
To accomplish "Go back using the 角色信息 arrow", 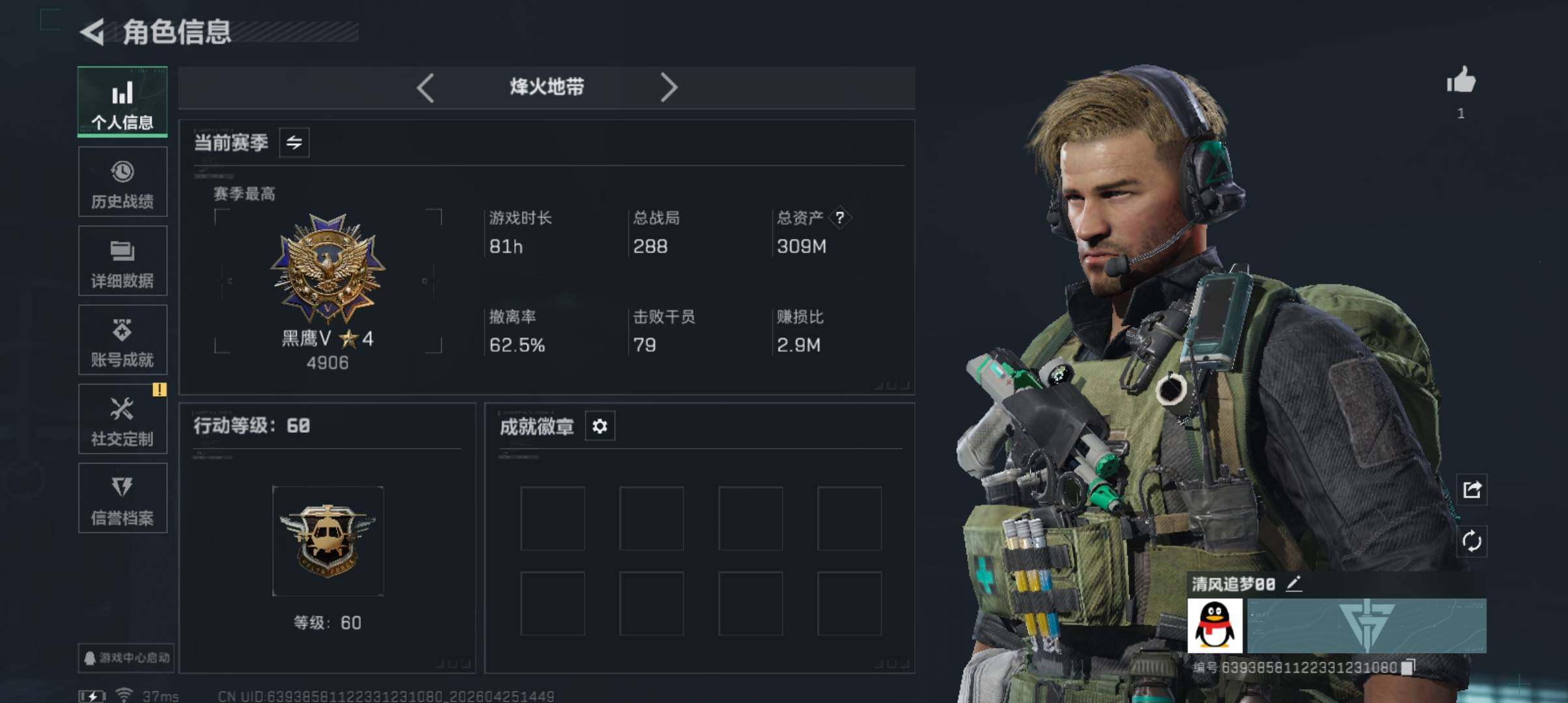I will [92, 32].
